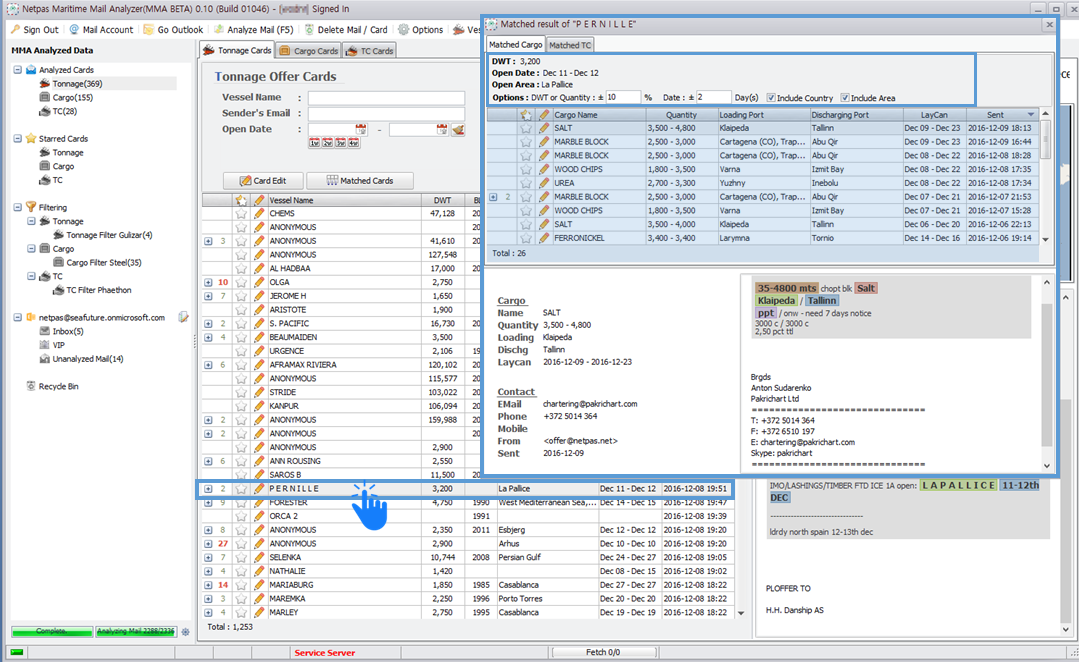Edit the AL HADBAA card via pencil icon
The image size is (1079, 662).
259,268
